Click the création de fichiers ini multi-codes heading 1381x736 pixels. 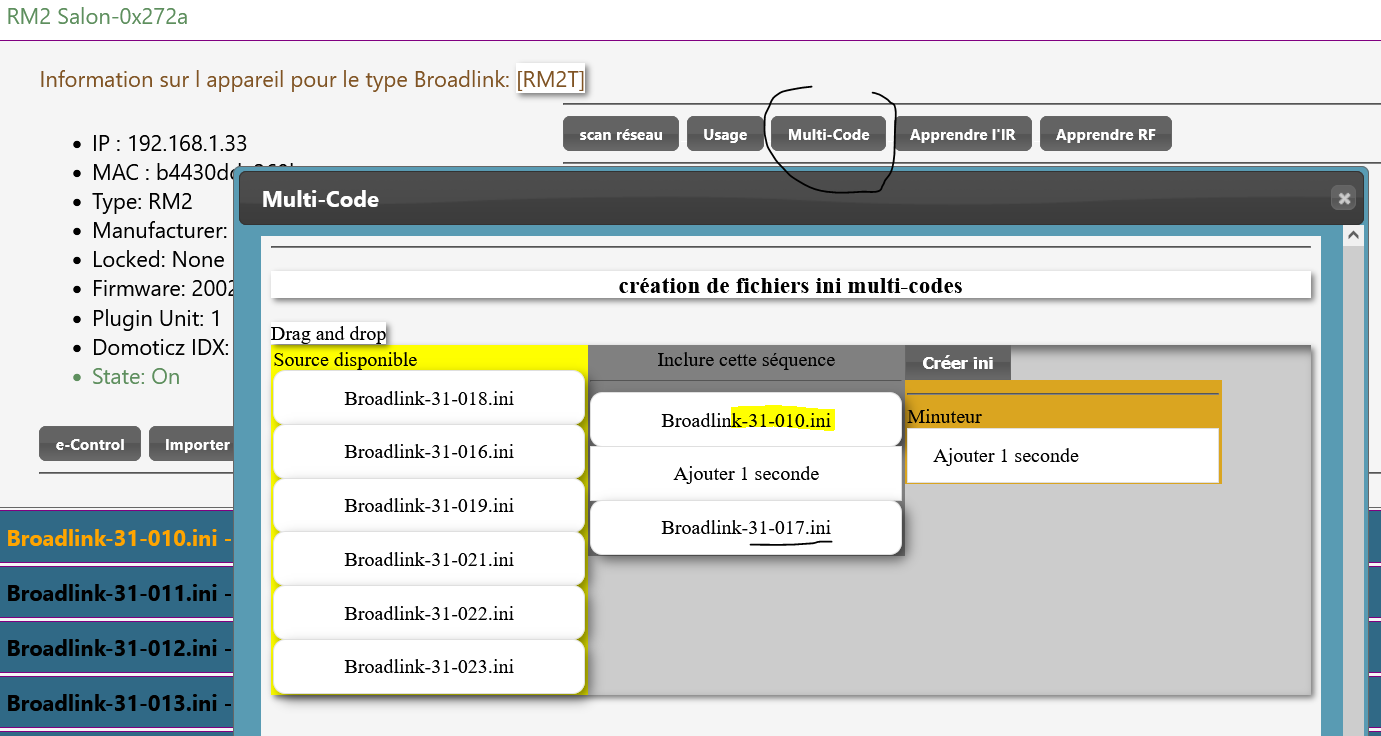[790, 286]
